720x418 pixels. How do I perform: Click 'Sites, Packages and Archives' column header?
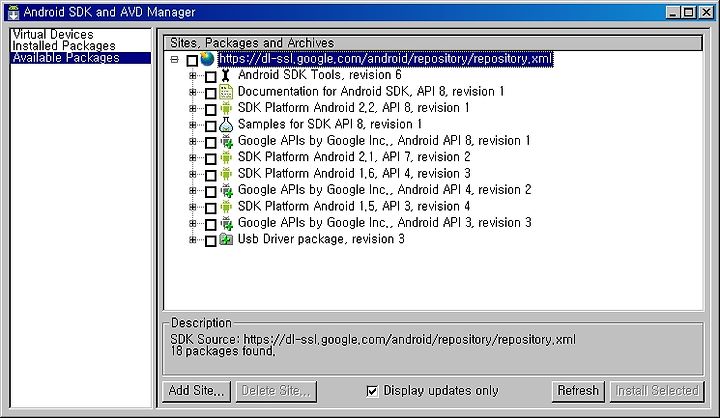433,43
